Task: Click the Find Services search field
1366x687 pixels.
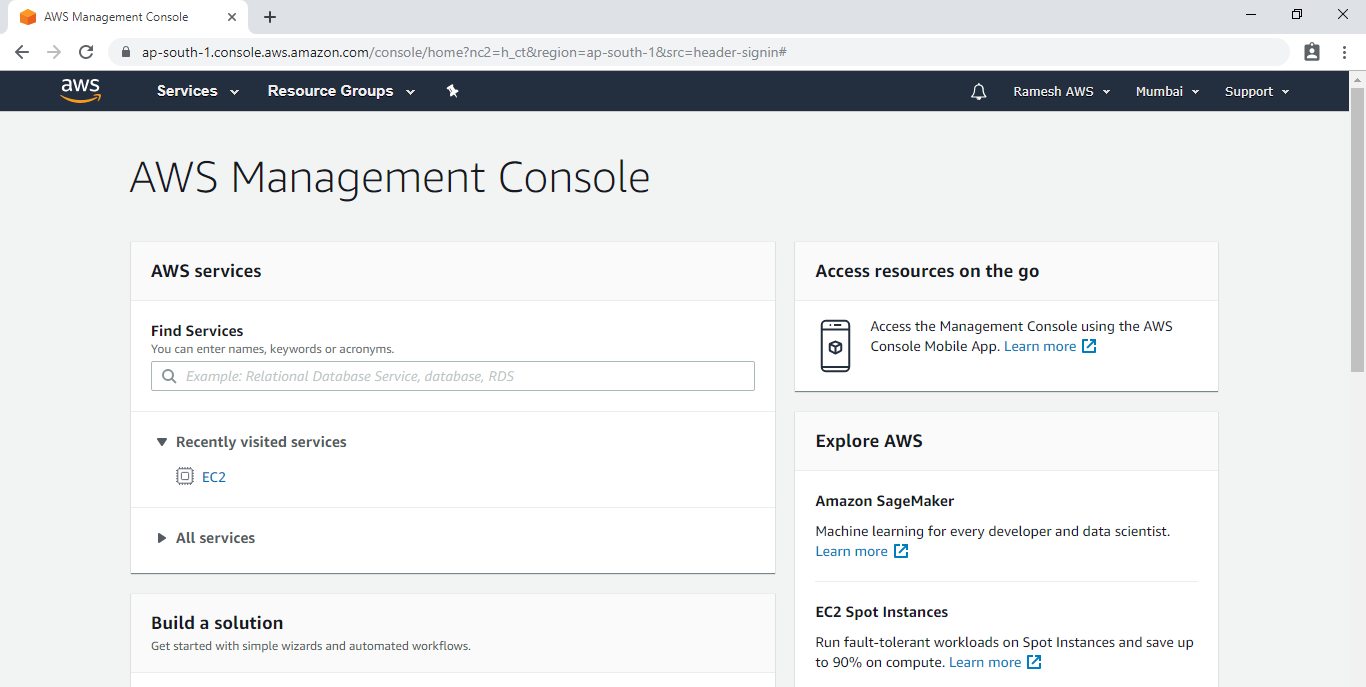Action: coord(453,376)
